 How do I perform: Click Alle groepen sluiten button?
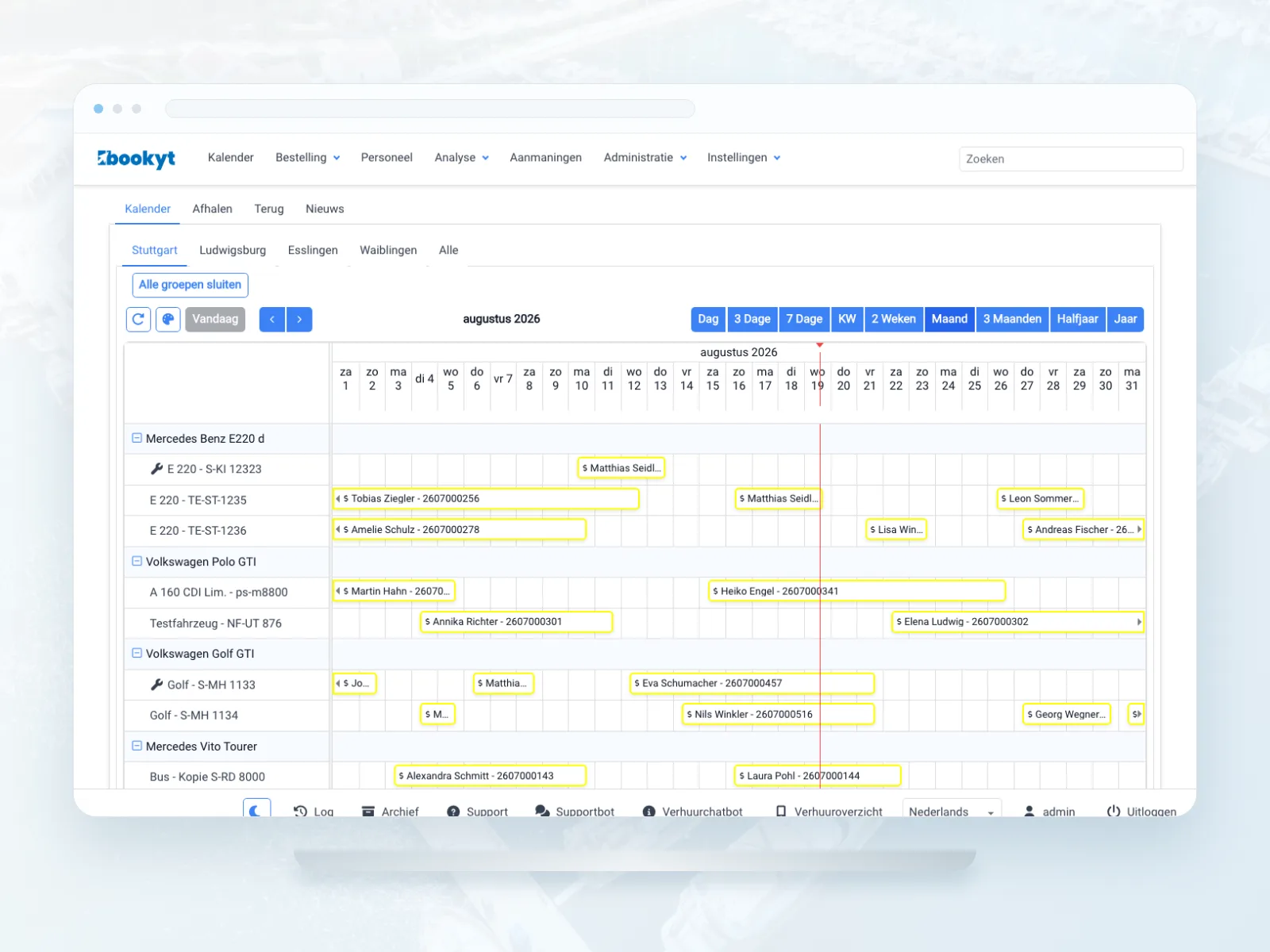coord(190,285)
